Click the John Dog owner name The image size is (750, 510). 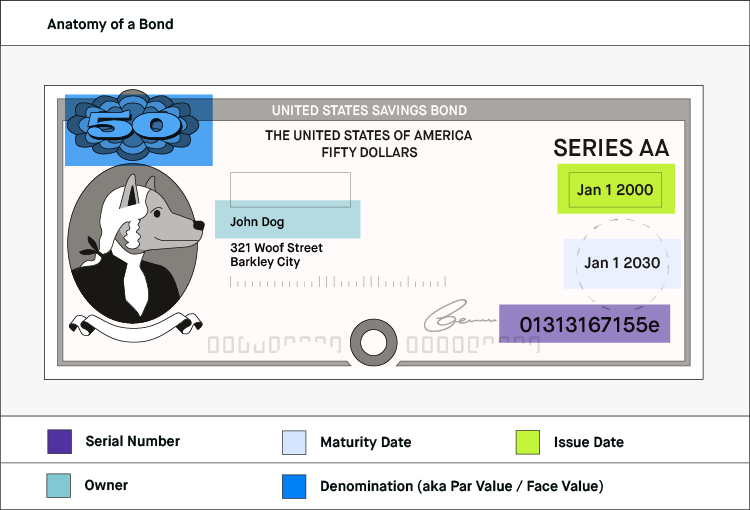tap(258, 221)
